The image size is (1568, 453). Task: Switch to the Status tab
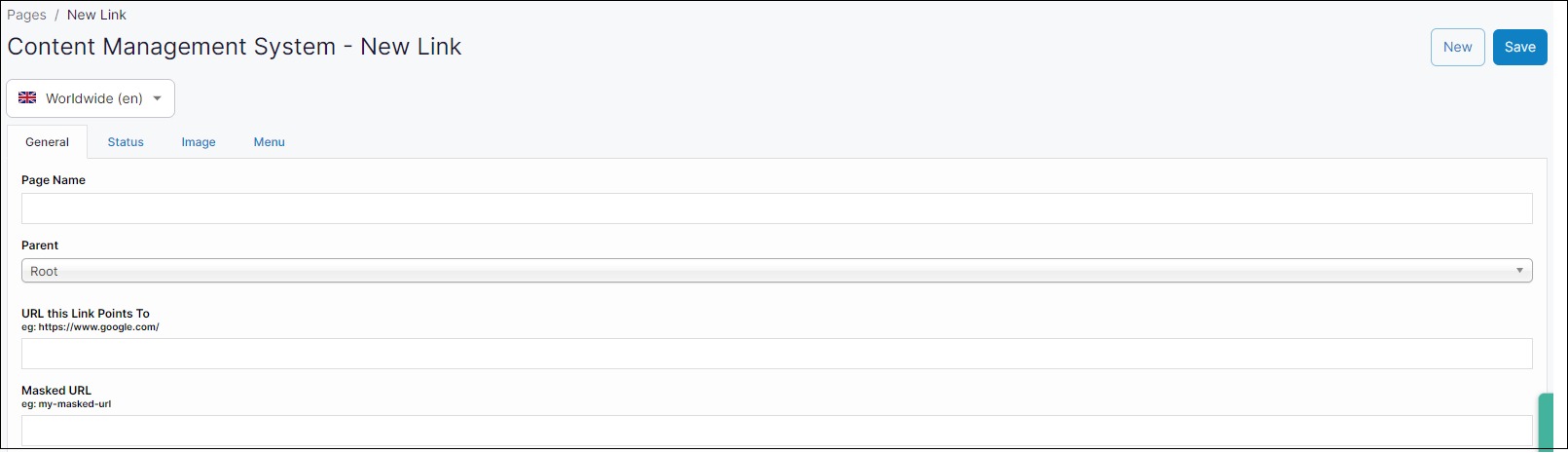tap(126, 142)
